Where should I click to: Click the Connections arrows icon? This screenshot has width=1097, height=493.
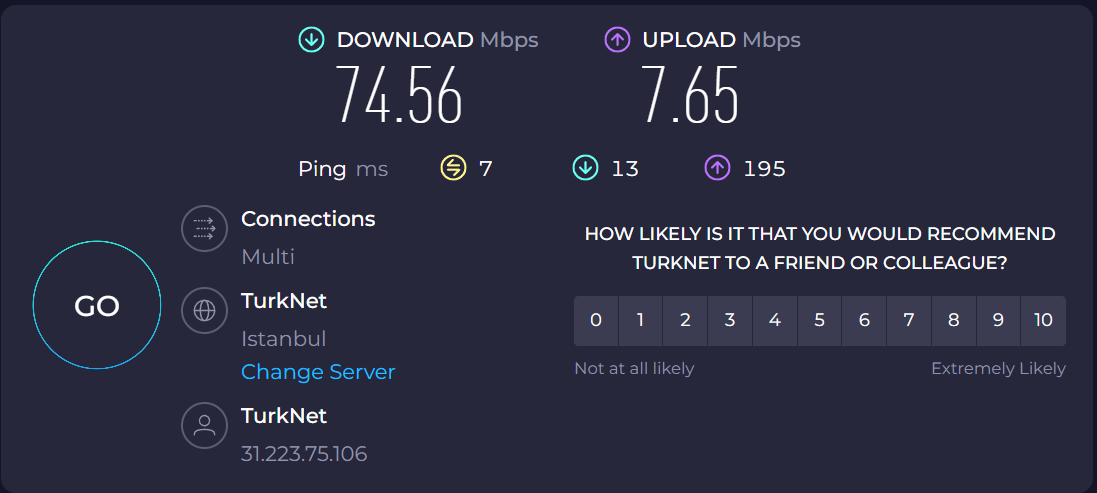(204, 228)
